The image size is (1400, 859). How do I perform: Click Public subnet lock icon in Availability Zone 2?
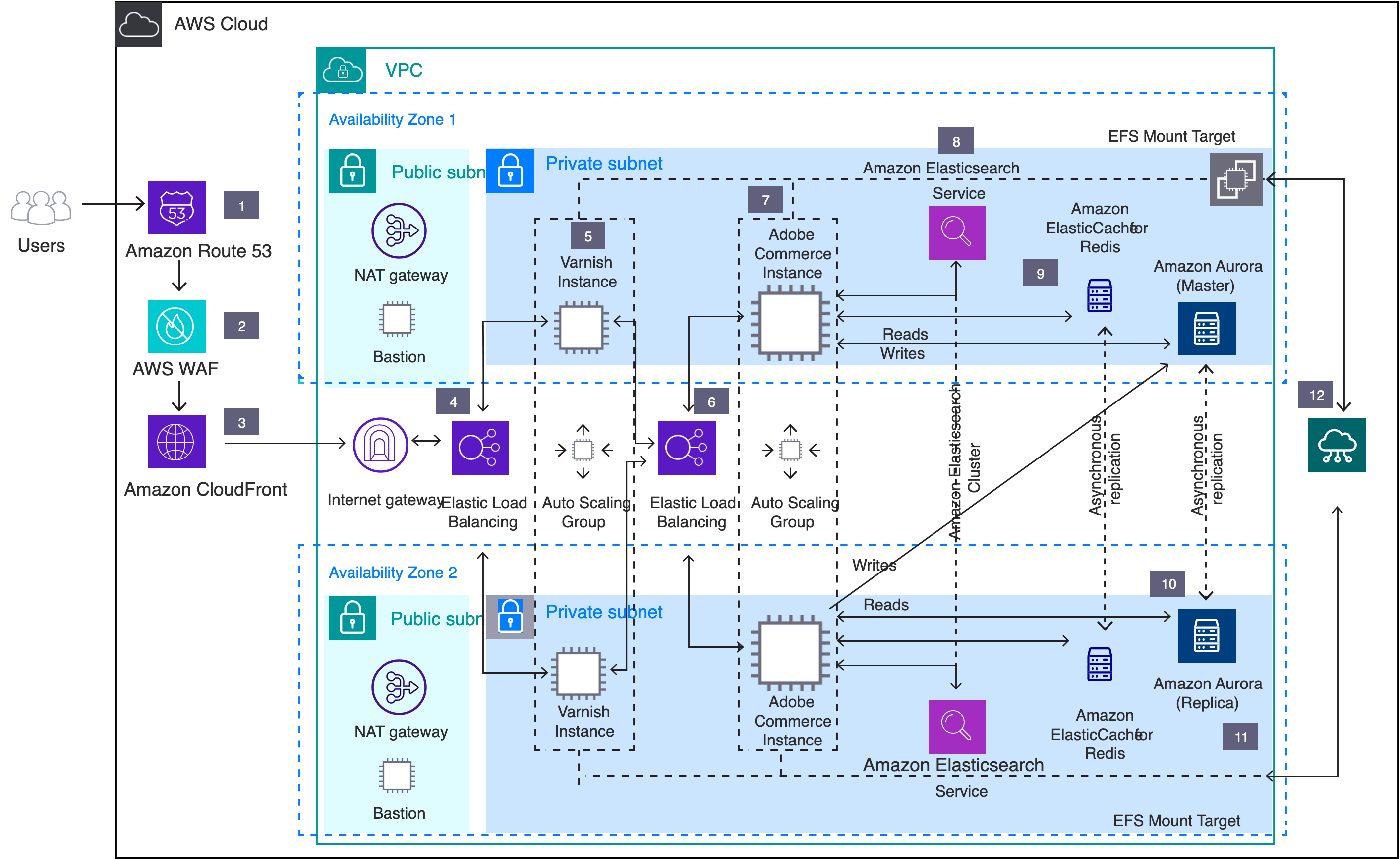(x=352, y=618)
